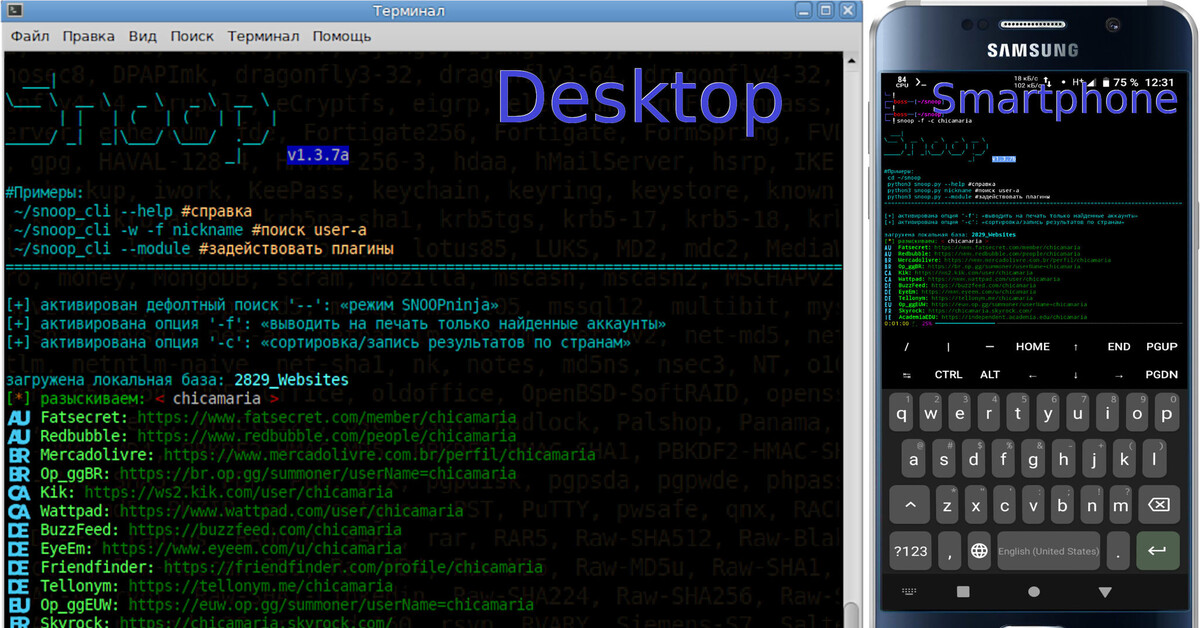Tap the slash extra key on phone

[907, 347]
